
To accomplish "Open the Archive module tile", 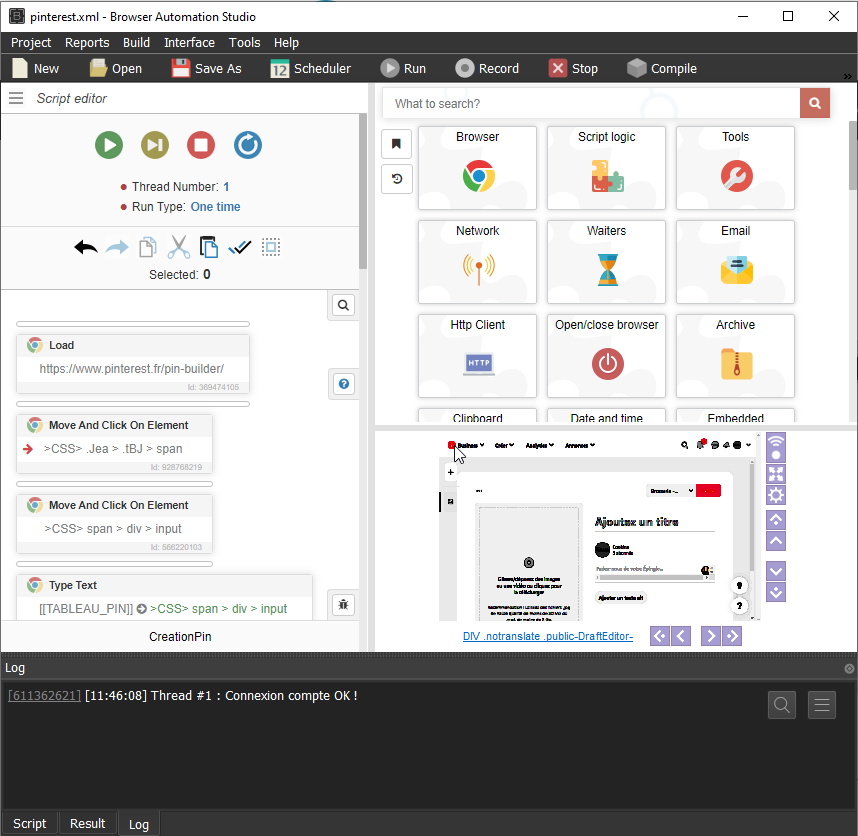I will click(x=735, y=356).
